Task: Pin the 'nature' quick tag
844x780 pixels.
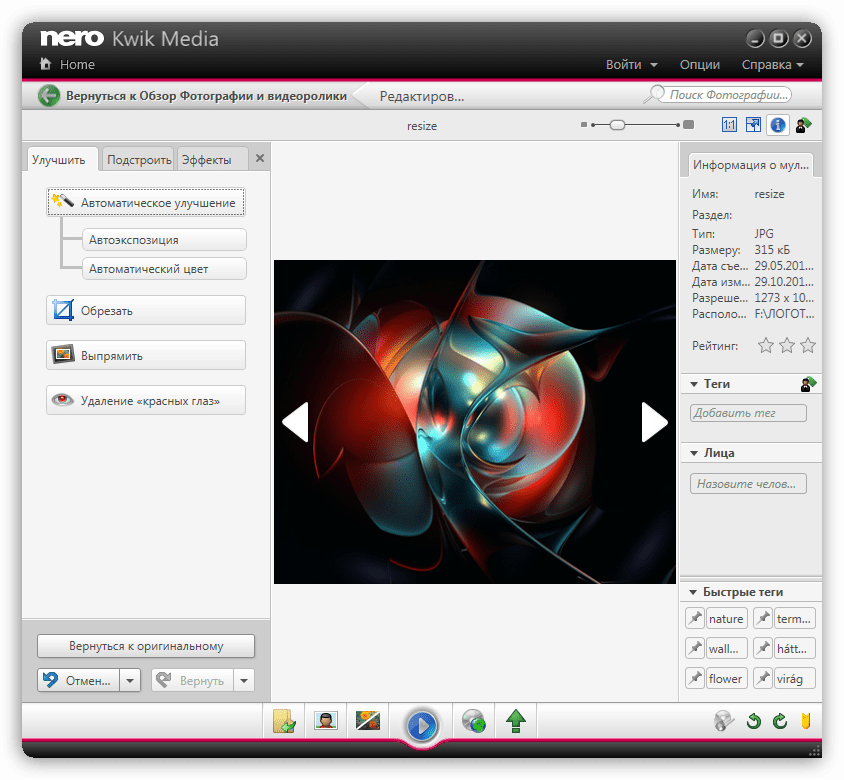Action: click(695, 619)
